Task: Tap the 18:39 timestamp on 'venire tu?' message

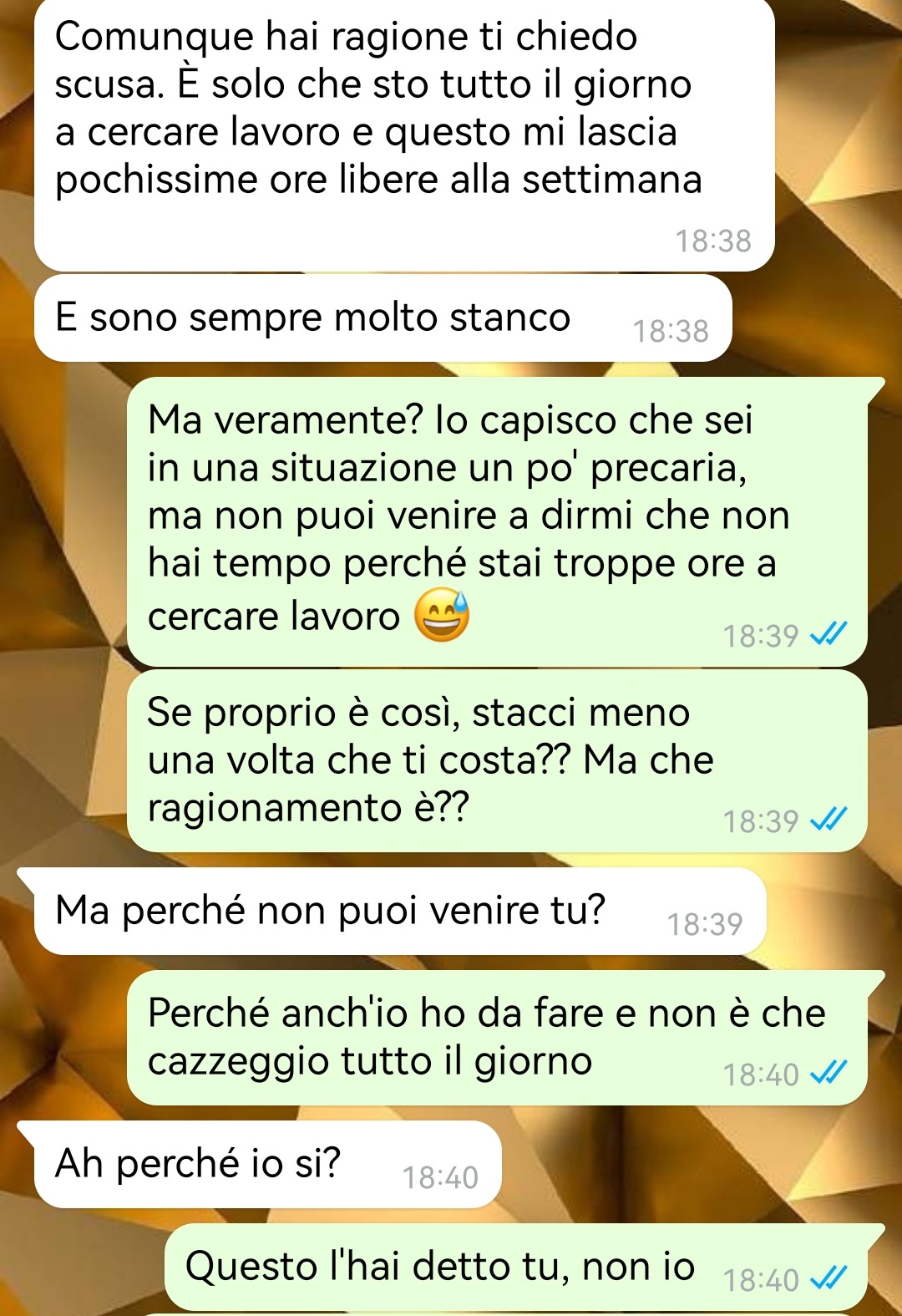Action: tap(705, 923)
